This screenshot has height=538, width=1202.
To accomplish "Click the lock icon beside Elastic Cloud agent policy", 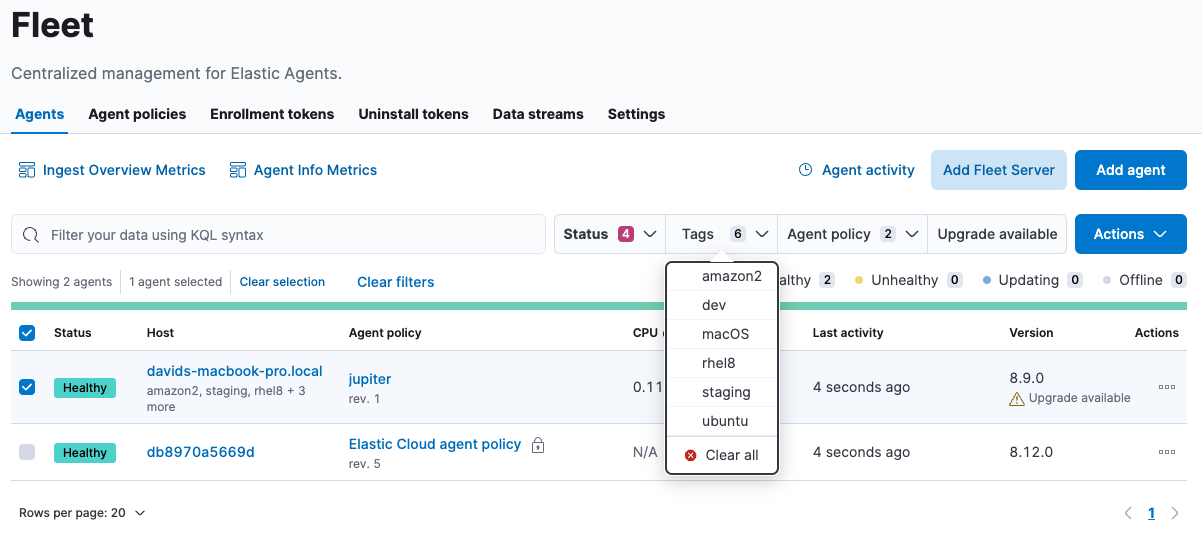I will (538, 445).
